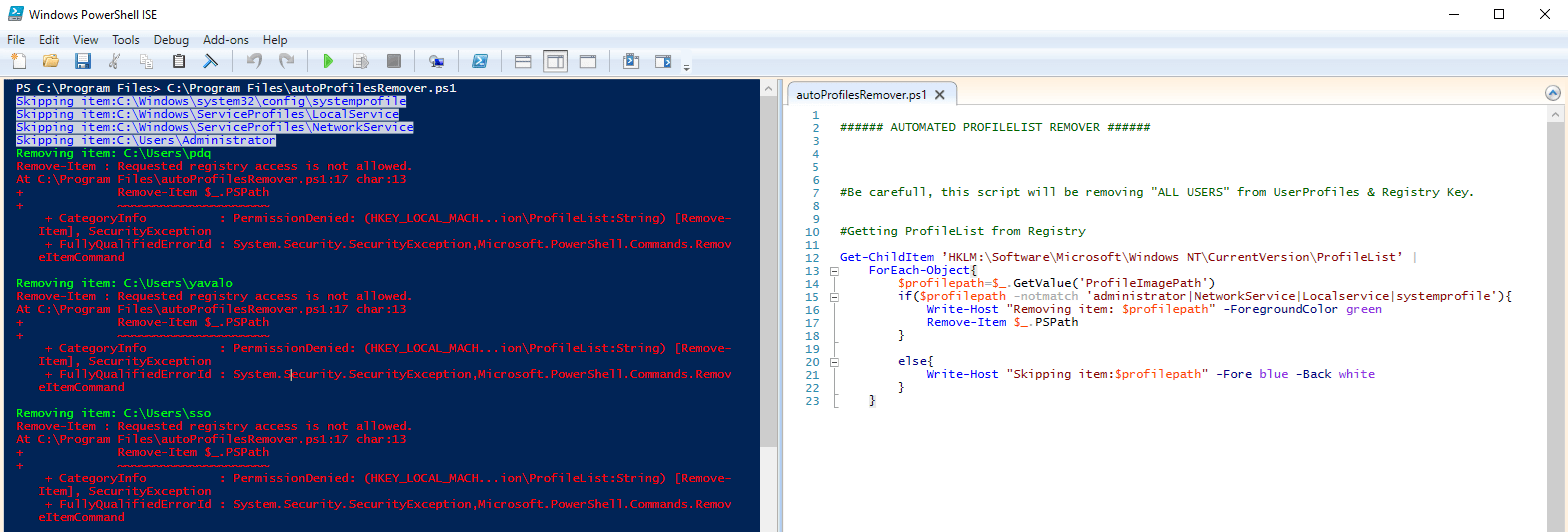The width and height of the screenshot is (1568, 532).
Task: Maximize the script pane
Action: 588,61
